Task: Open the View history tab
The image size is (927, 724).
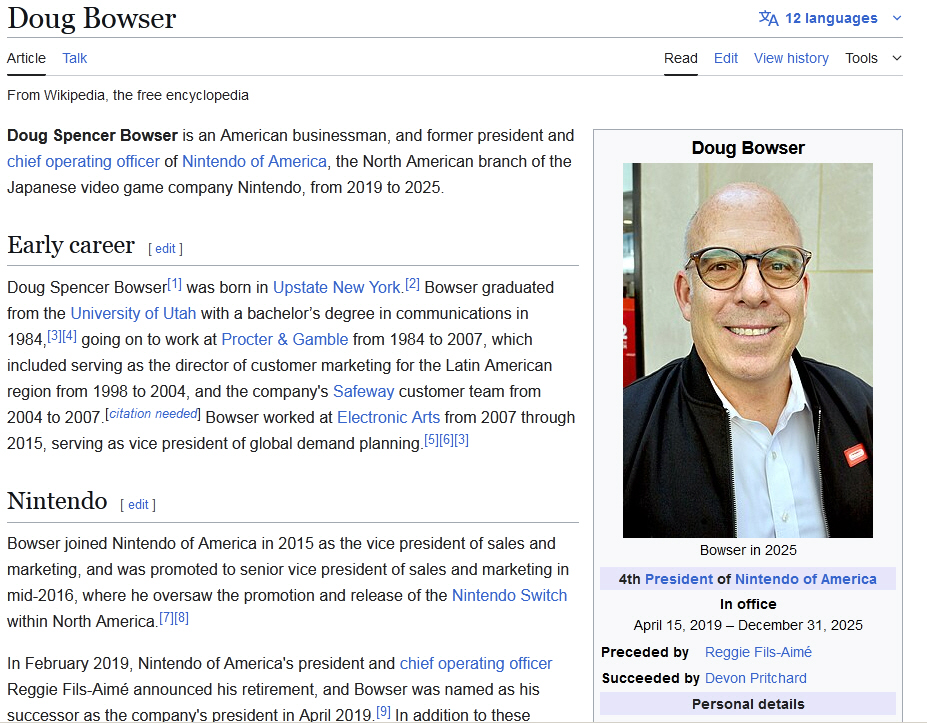Action: (x=791, y=58)
